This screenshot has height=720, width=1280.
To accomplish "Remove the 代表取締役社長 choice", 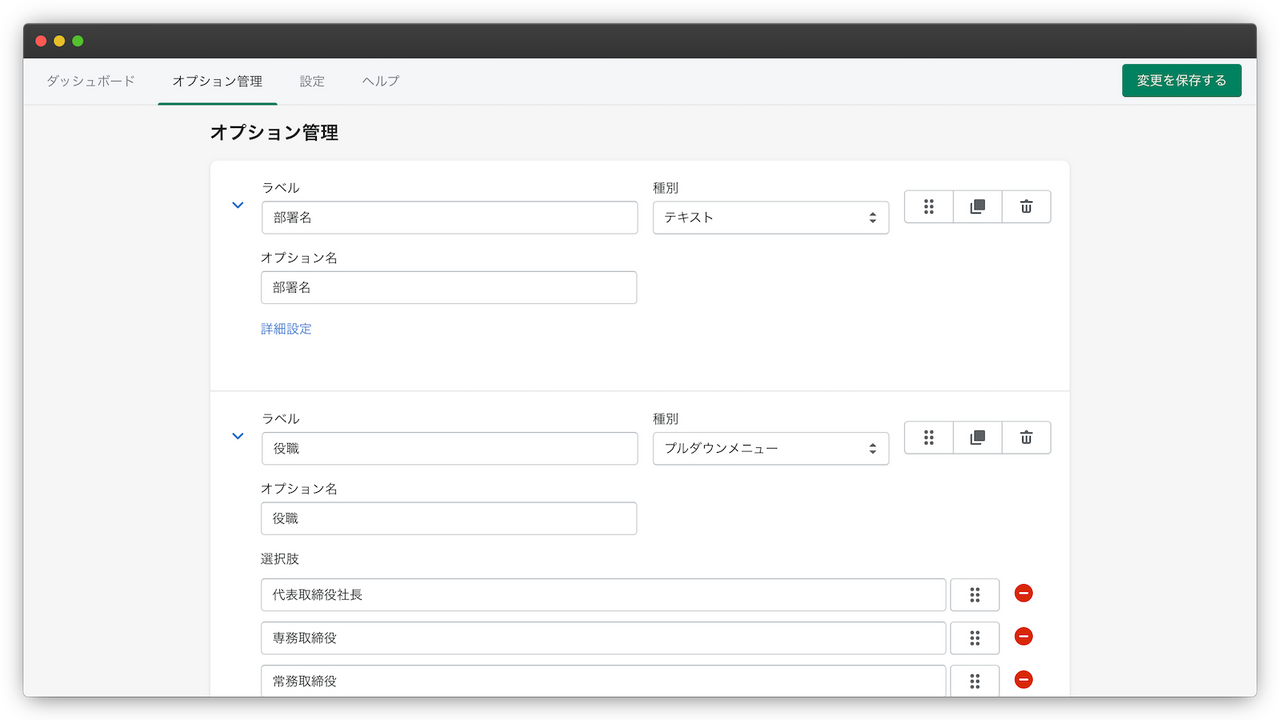I will click(1023, 593).
